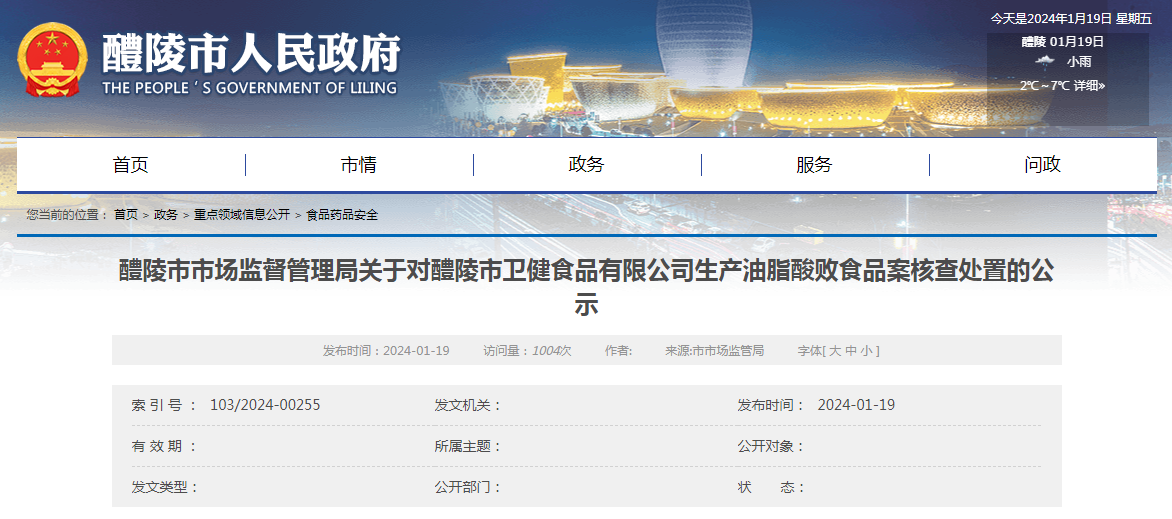
Task: Open the 问政 navigation tab
Action: click(1043, 165)
